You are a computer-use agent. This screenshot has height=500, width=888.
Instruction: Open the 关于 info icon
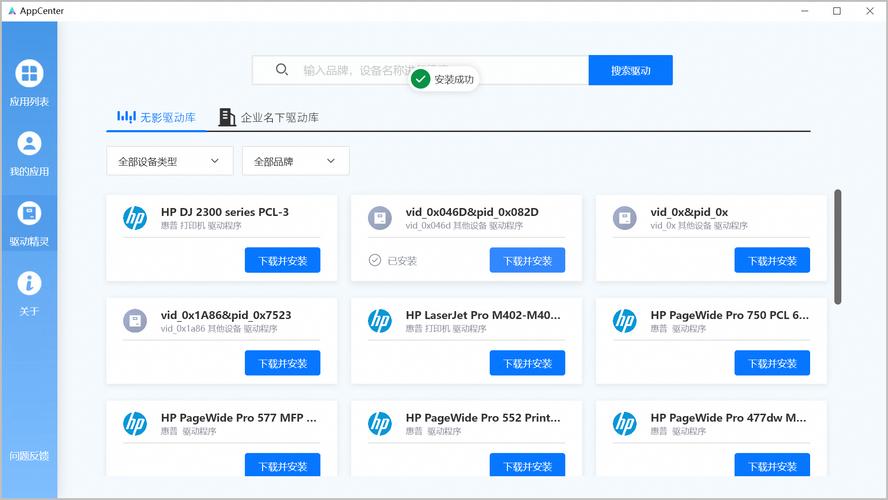[29, 283]
